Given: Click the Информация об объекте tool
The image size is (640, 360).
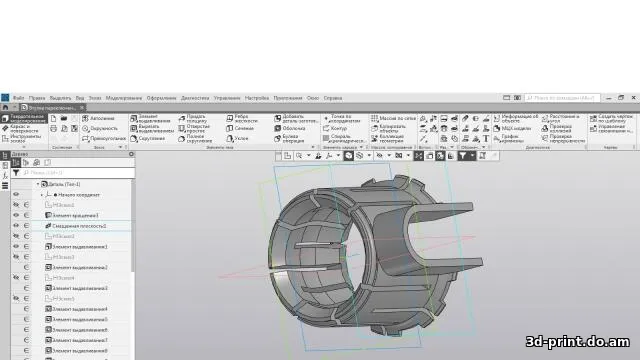Looking at the screenshot, I should point(516,118).
